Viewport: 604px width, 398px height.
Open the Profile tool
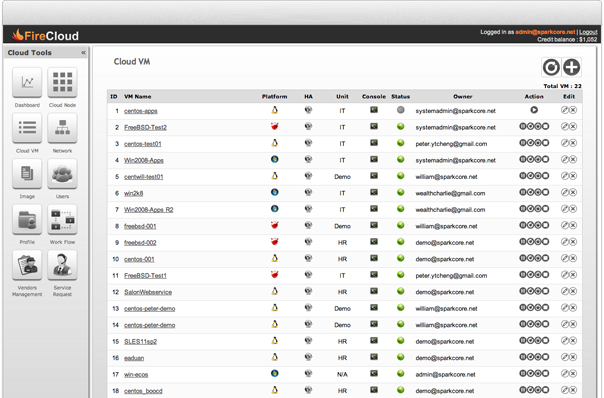pos(27,220)
